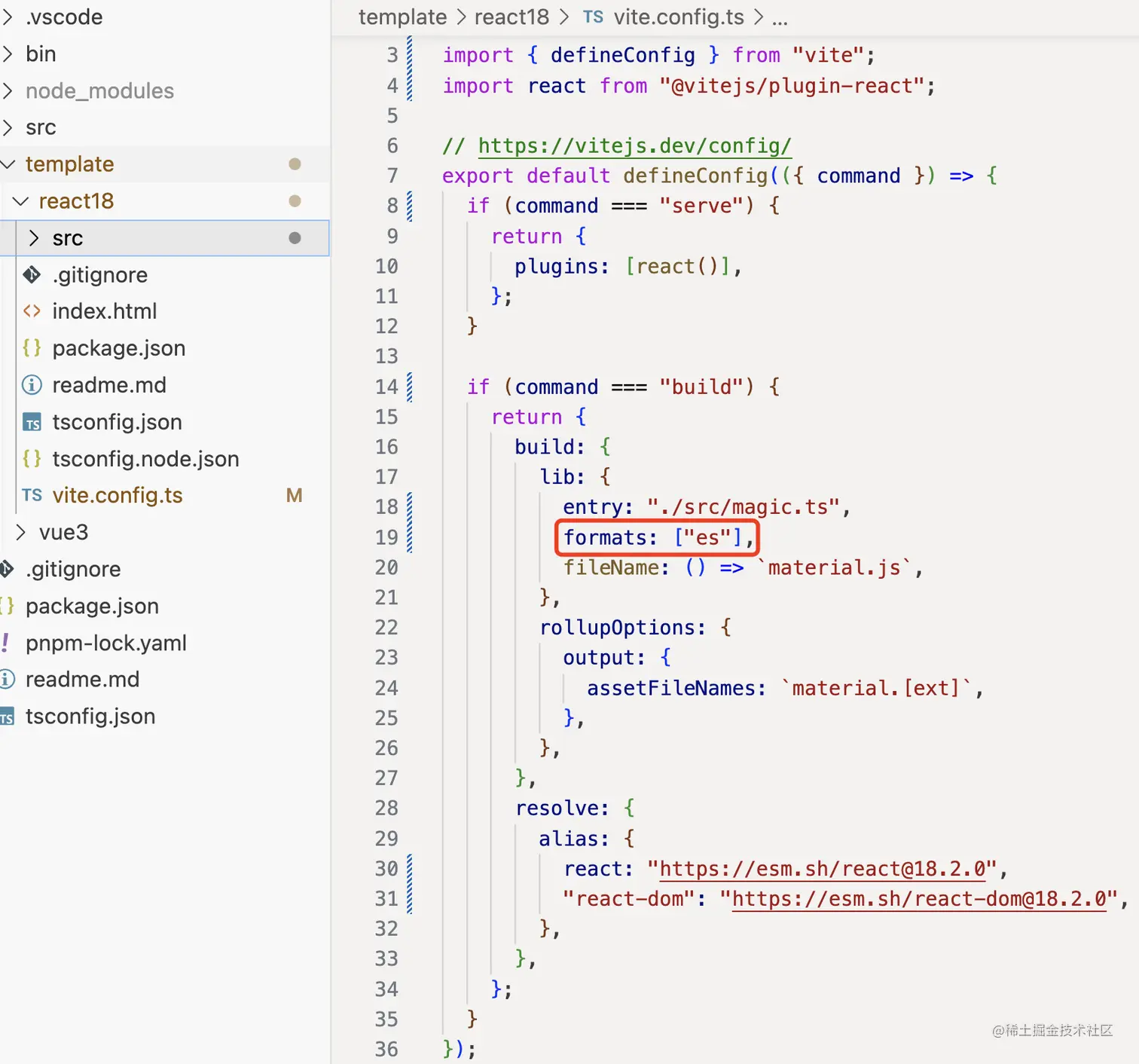Open the root package.json file
This screenshot has width=1139, height=1064.
coord(92,606)
